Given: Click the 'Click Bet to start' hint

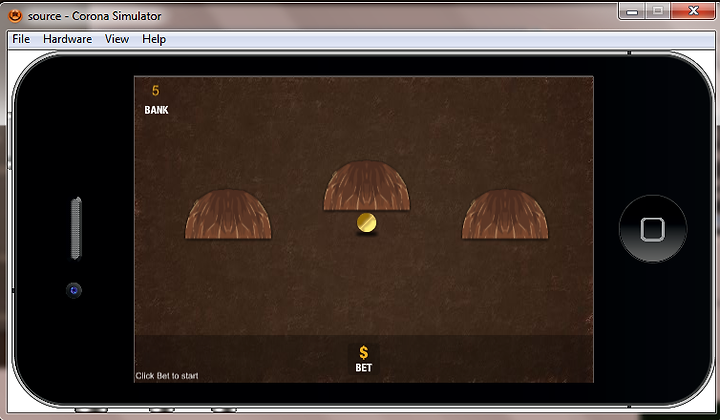Looking at the screenshot, I should pyautogui.click(x=167, y=376).
